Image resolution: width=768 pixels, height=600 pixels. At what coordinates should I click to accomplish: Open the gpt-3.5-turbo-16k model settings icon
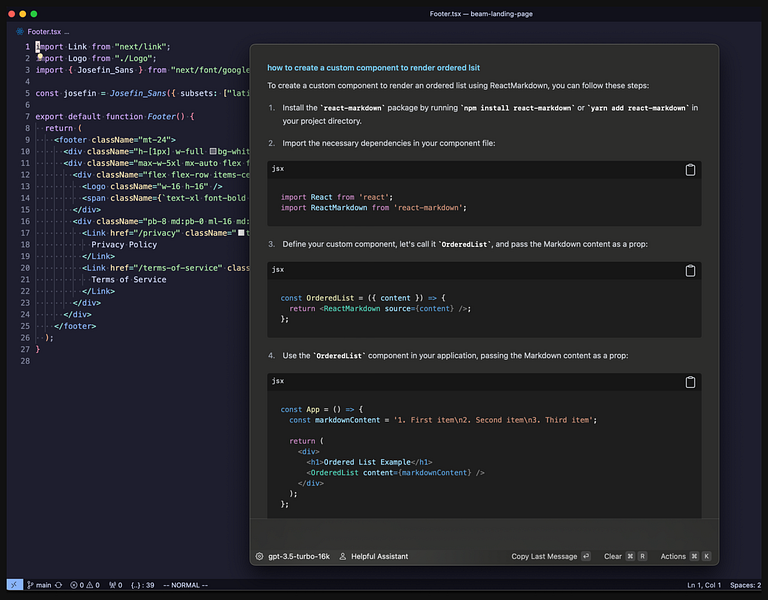click(x=260, y=556)
